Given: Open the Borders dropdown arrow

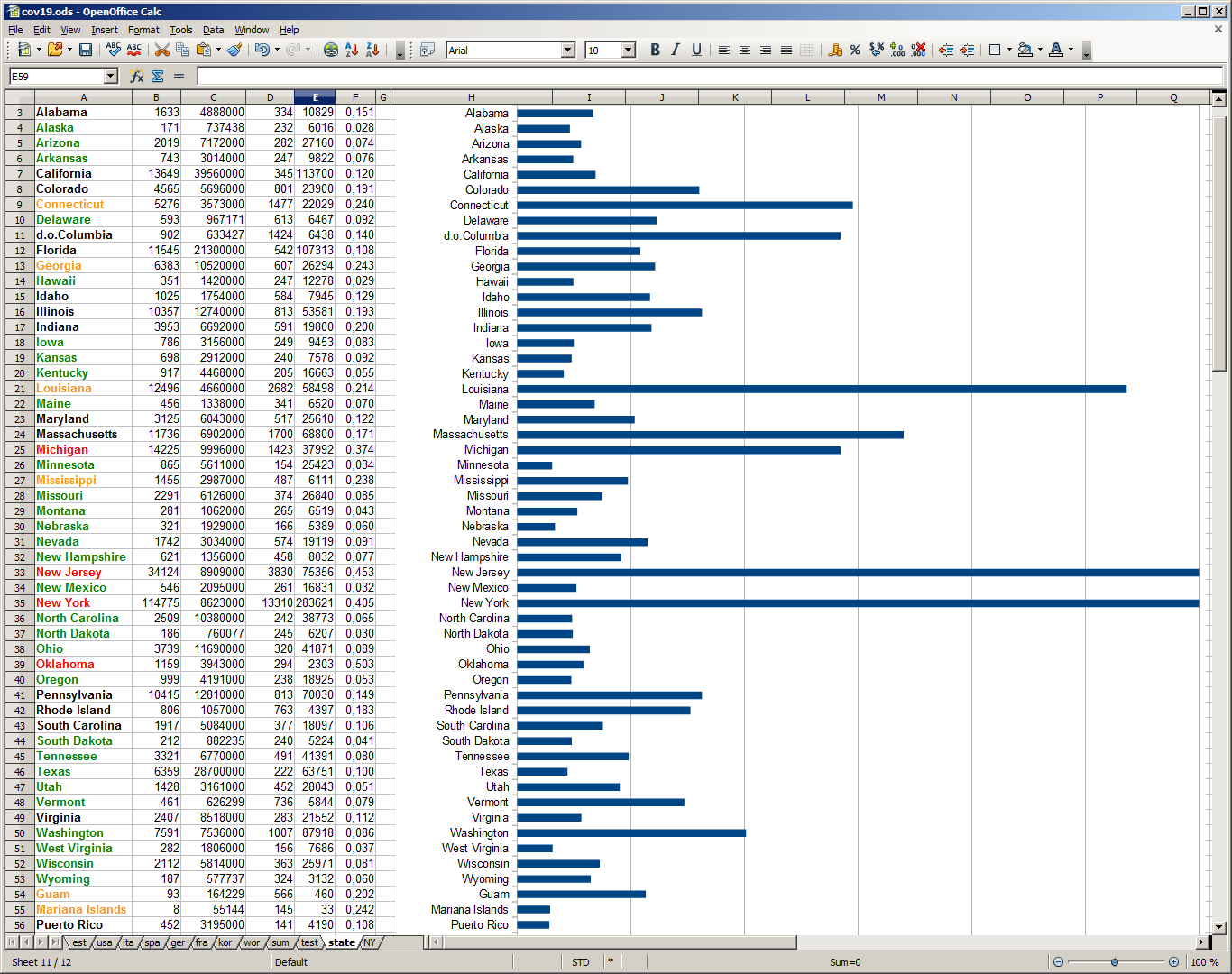Looking at the screenshot, I should click(1009, 50).
